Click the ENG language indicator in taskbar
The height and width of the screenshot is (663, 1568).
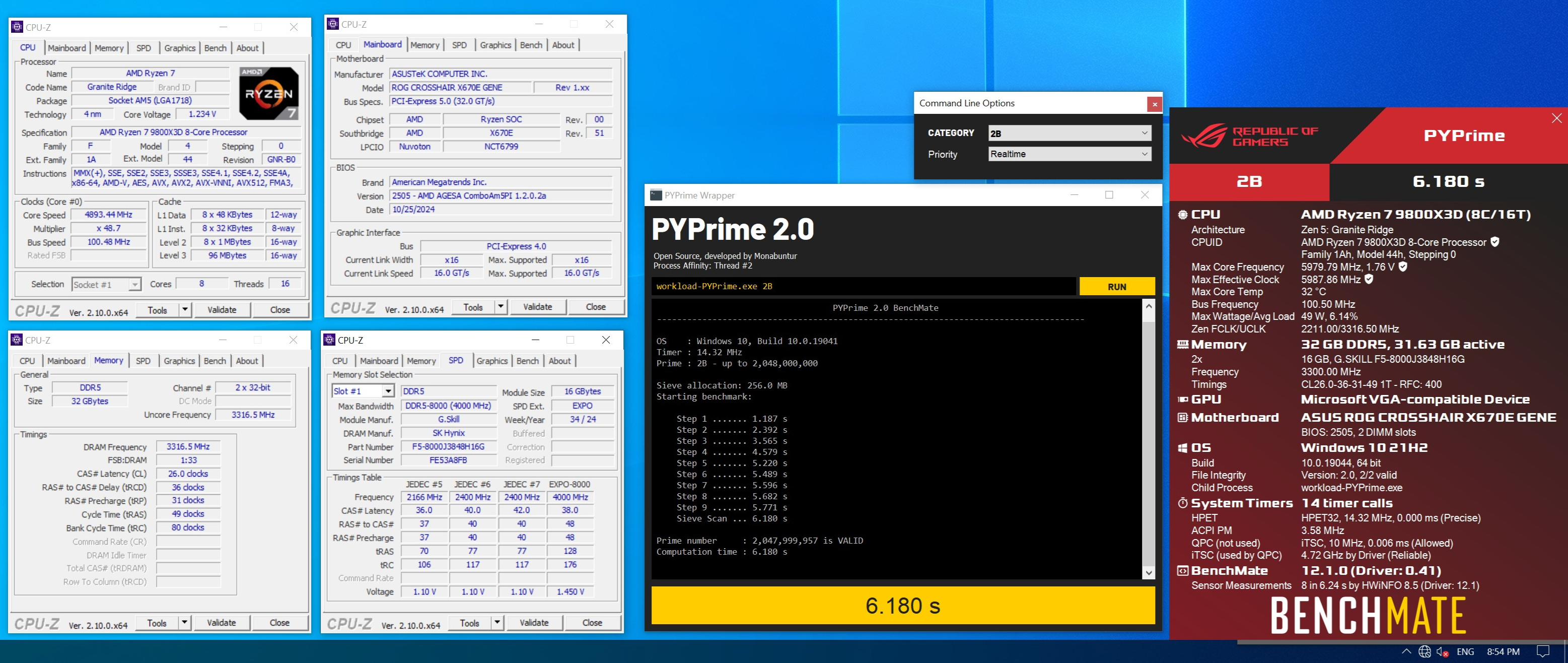(x=1465, y=651)
